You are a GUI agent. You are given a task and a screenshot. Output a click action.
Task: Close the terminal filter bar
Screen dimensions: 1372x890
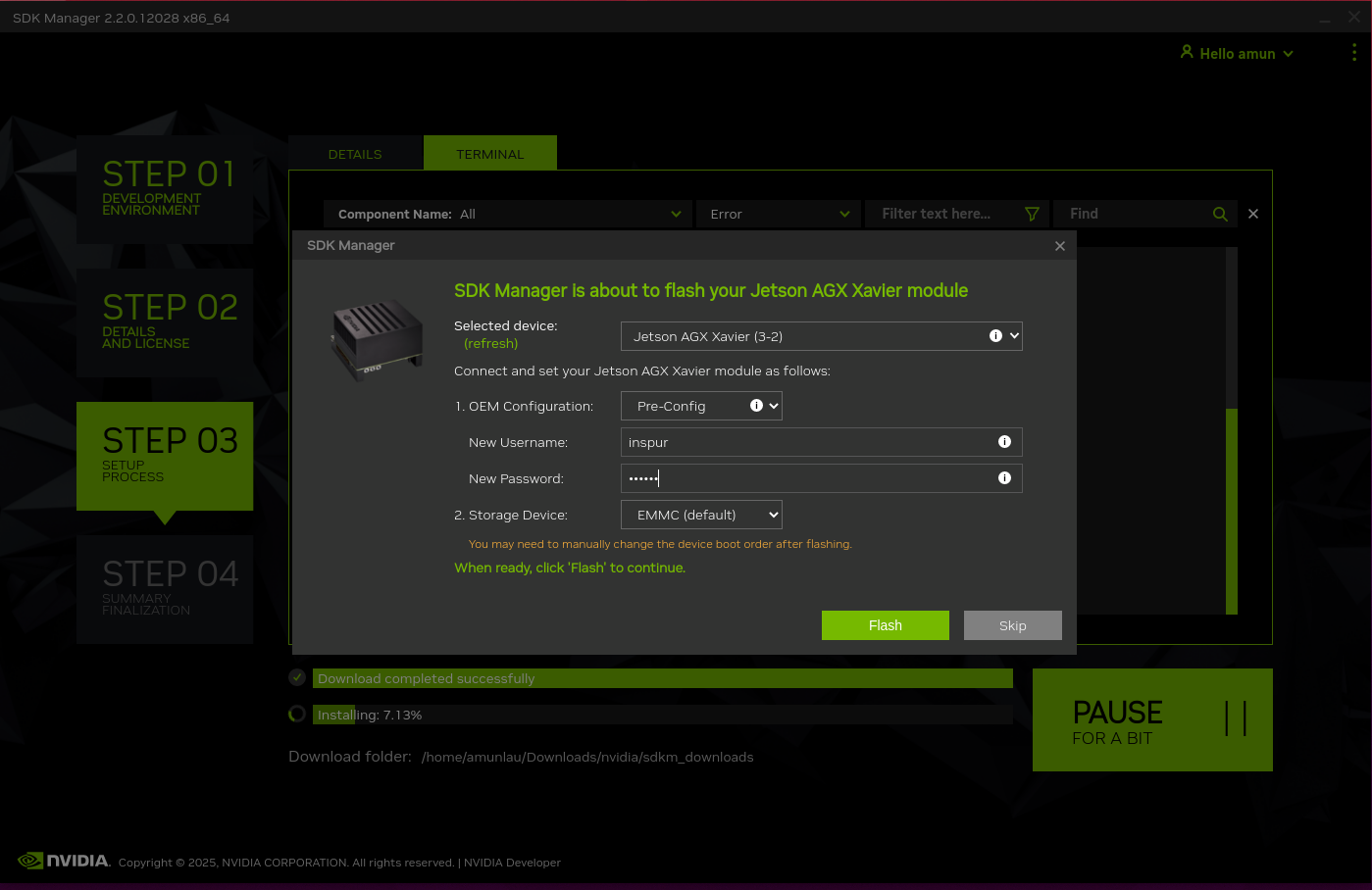coord(1253,214)
